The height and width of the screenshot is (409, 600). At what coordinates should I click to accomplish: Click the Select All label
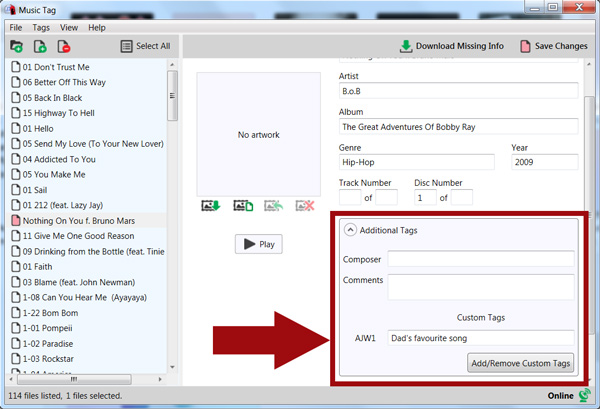153,46
